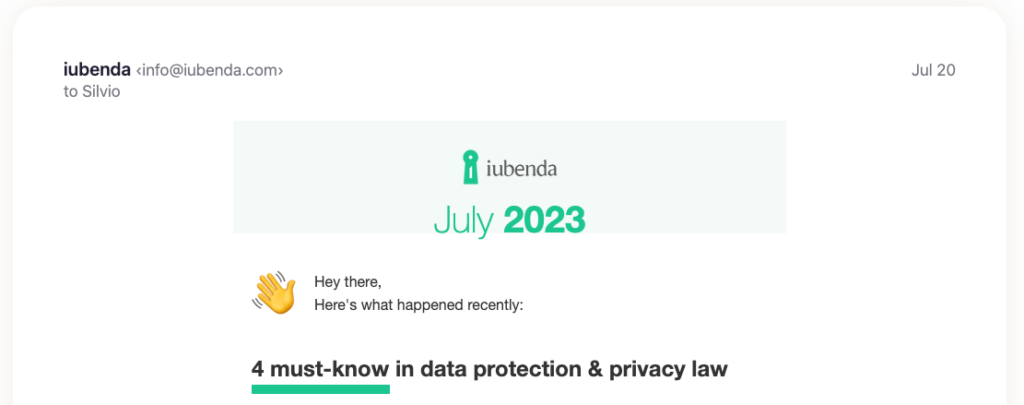Viewport: 1024px width, 405px height.
Task: Click the empty light-green banner area left of the logo
Action: [x=330, y=170]
